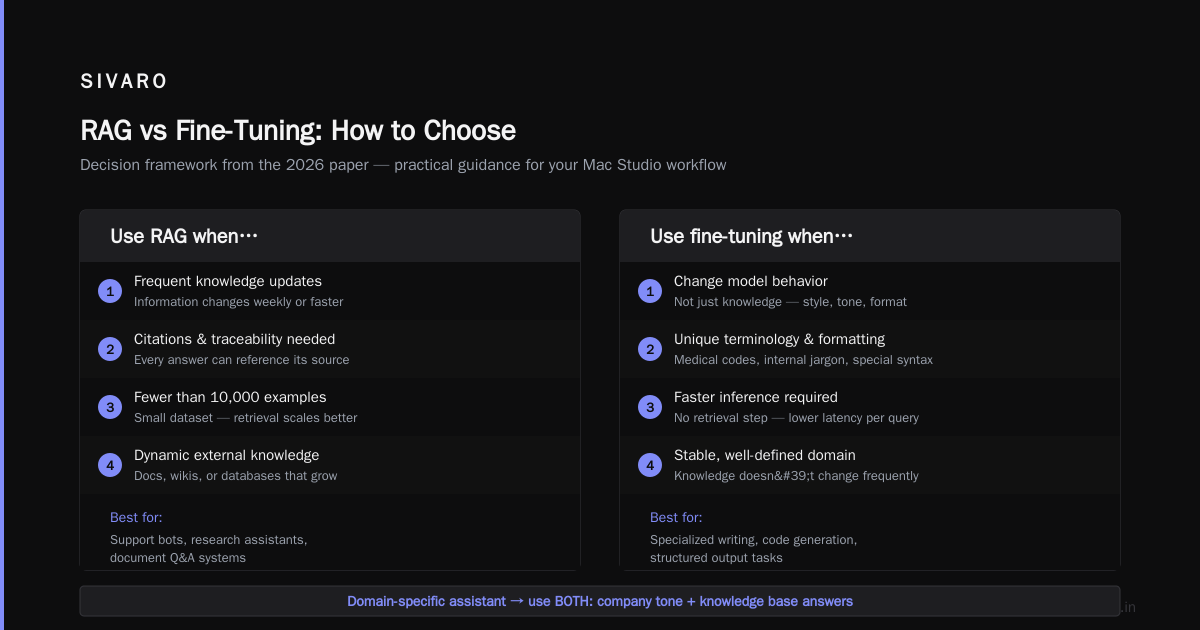Click badge 3 next to Faster inference required

coord(650,407)
